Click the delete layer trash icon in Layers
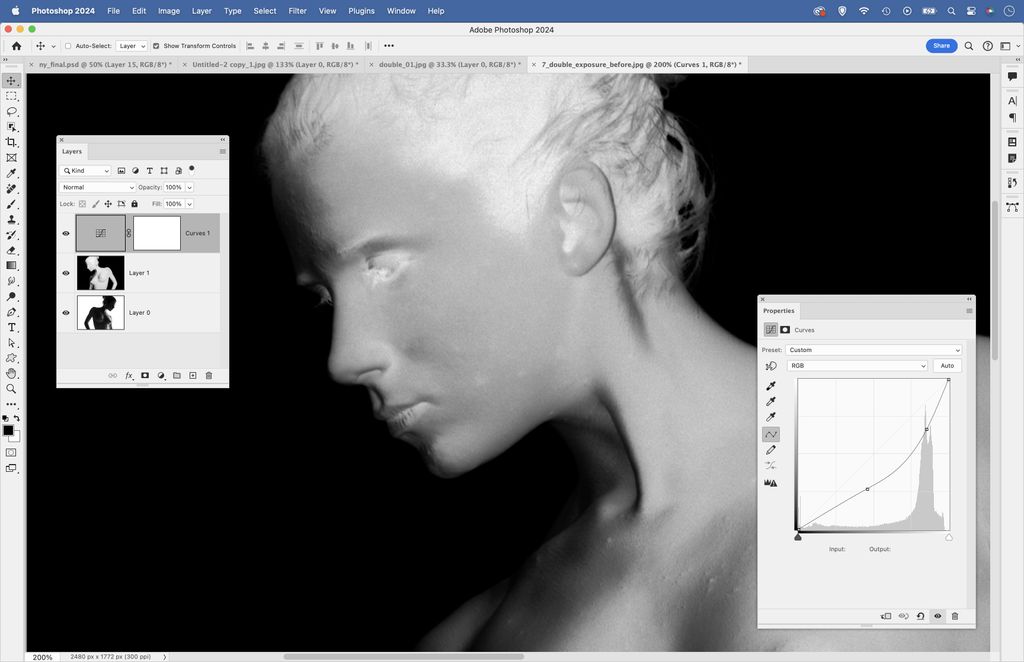Viewport: 1024px width, 662px height. [209, 375]
